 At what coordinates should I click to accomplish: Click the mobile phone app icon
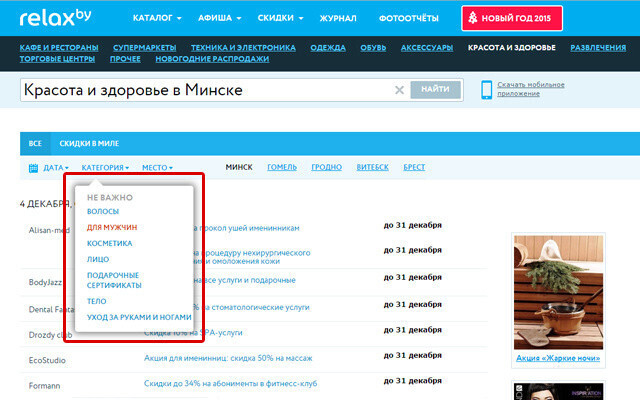[x=487, y=90]
